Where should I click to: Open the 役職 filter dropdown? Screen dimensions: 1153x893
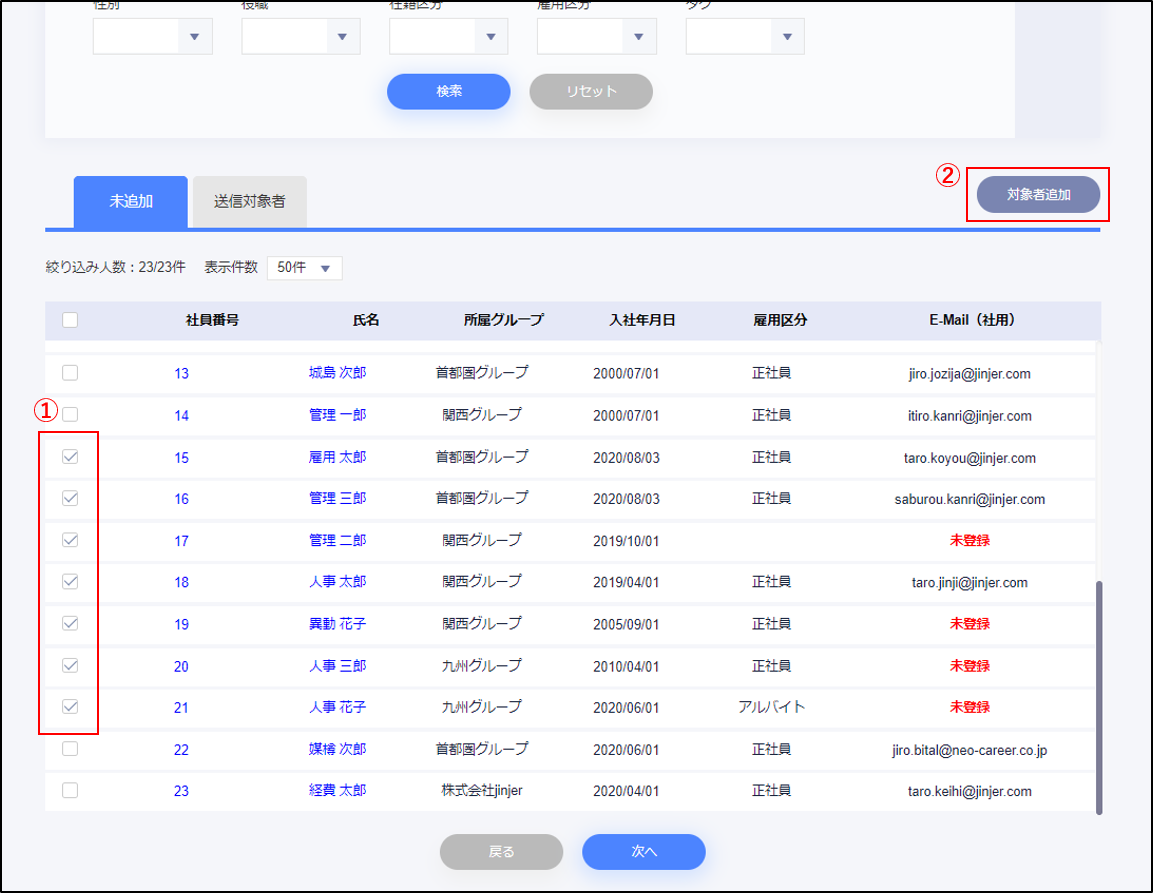point(301,37)
